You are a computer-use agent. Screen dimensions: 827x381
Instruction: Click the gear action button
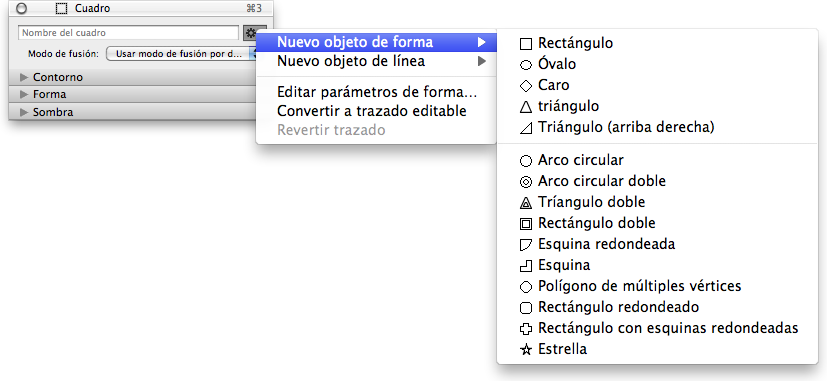tap(249, 33)
